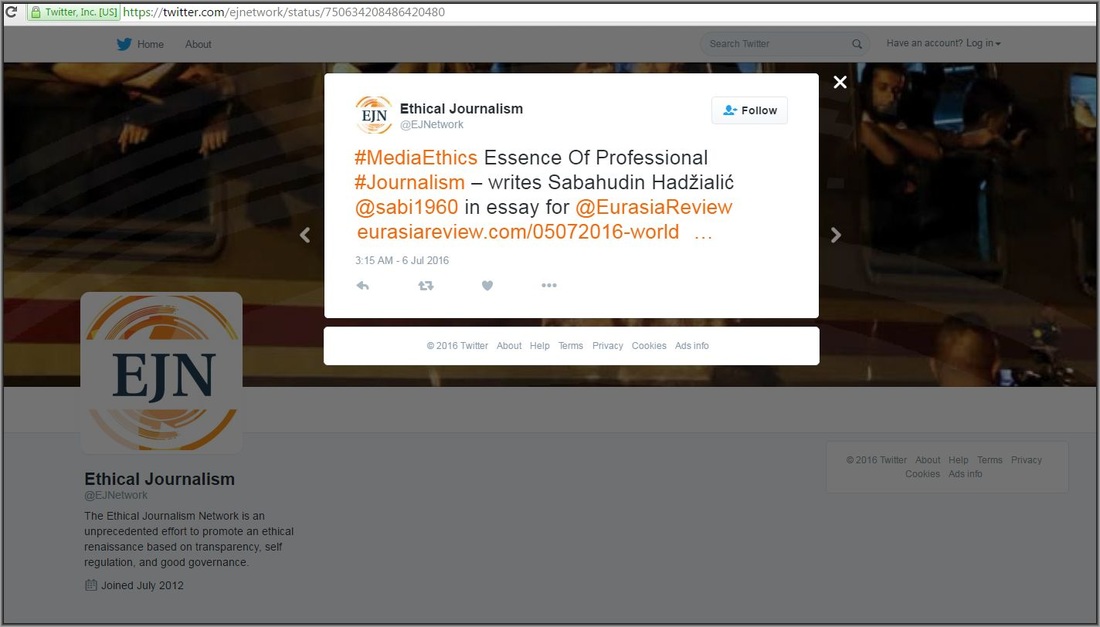Viewport: 1100px width, 627px height.
Task: Click the Ethical Journalism name in the tweet
Action: 462,109
